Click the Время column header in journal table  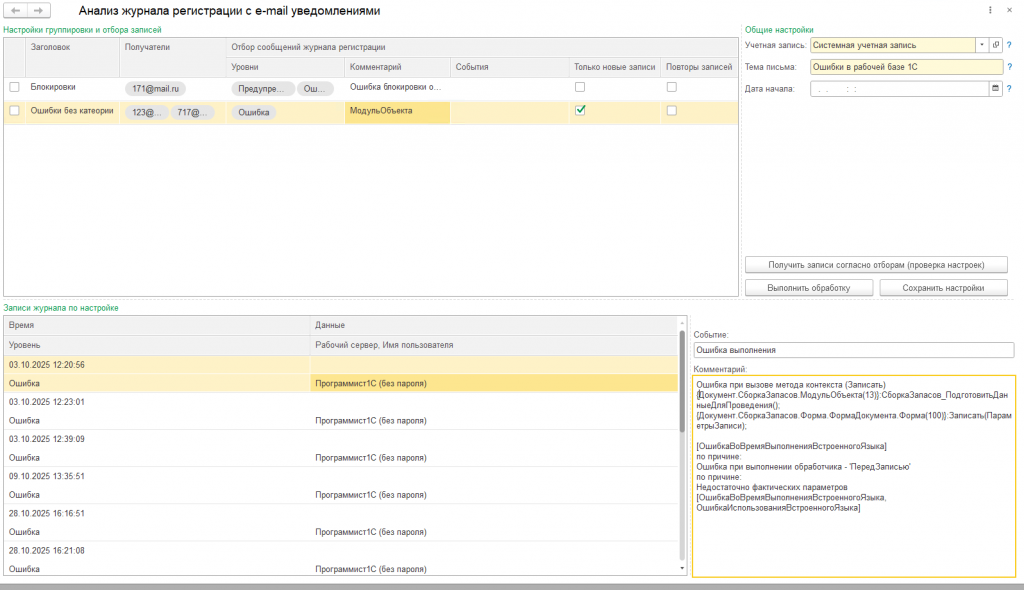click(x=22, y=325)
